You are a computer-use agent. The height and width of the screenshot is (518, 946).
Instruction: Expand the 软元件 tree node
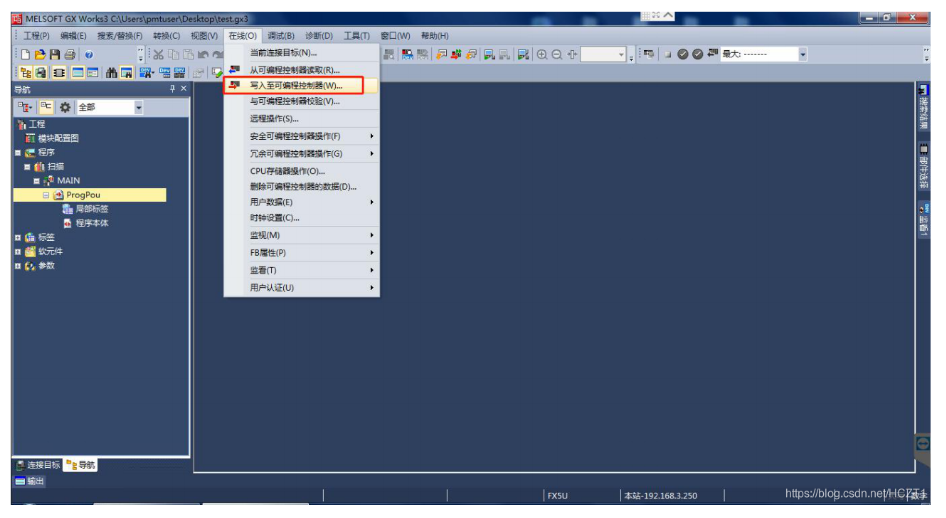[17, 252]
